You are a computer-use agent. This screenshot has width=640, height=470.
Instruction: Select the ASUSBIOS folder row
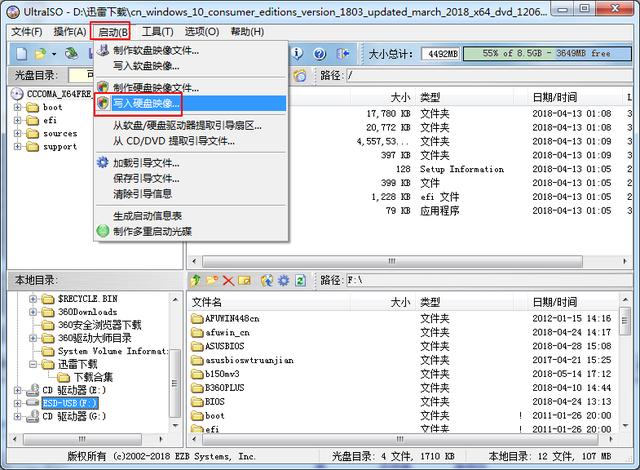(x=404, y=346)
